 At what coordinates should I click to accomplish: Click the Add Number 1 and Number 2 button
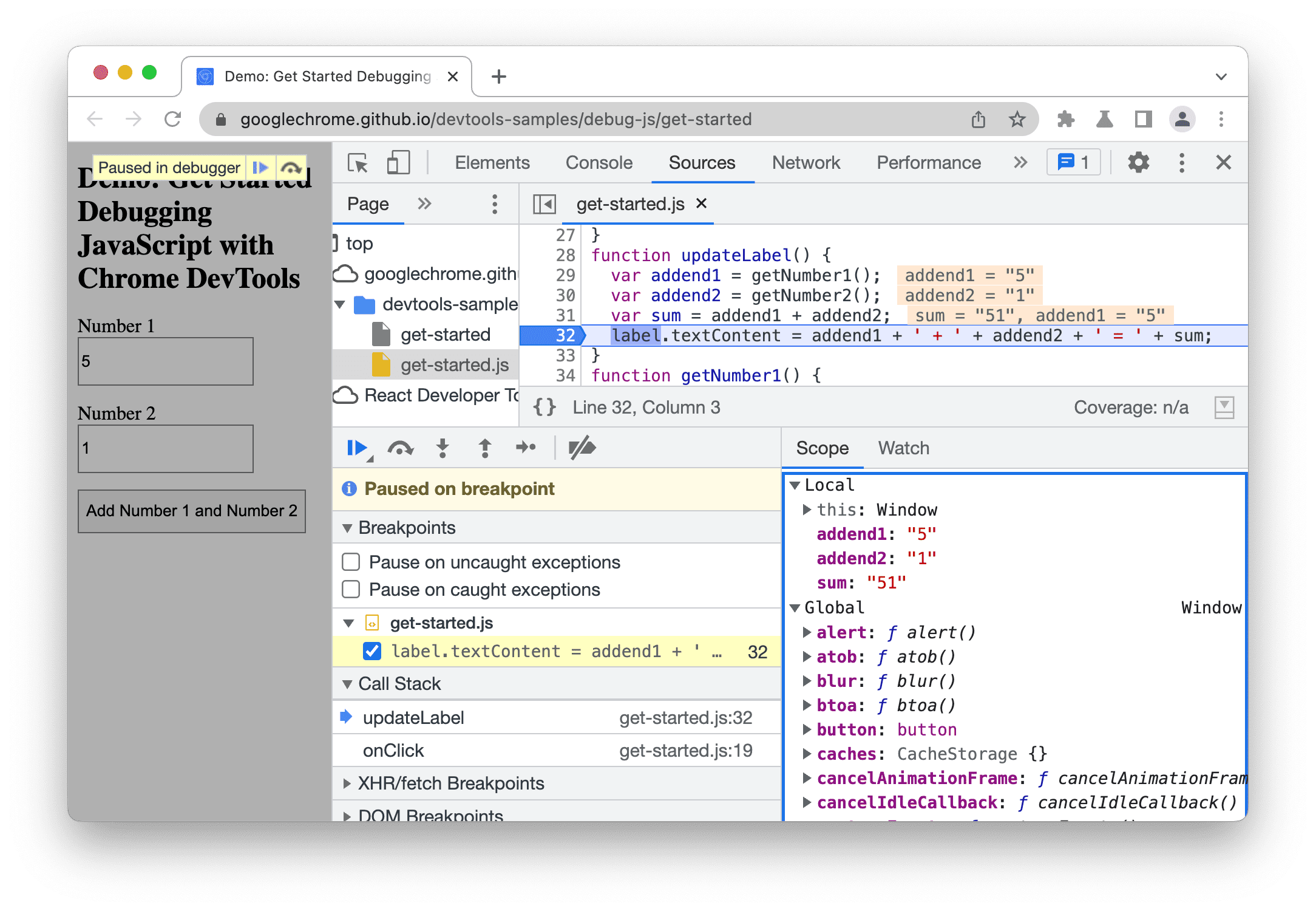[x=192, y=510]
